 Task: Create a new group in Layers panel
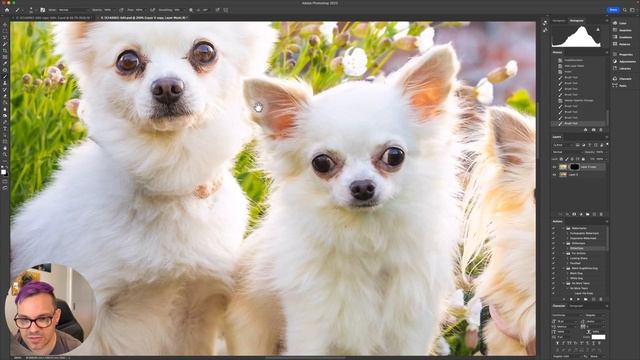coord(587,214)
